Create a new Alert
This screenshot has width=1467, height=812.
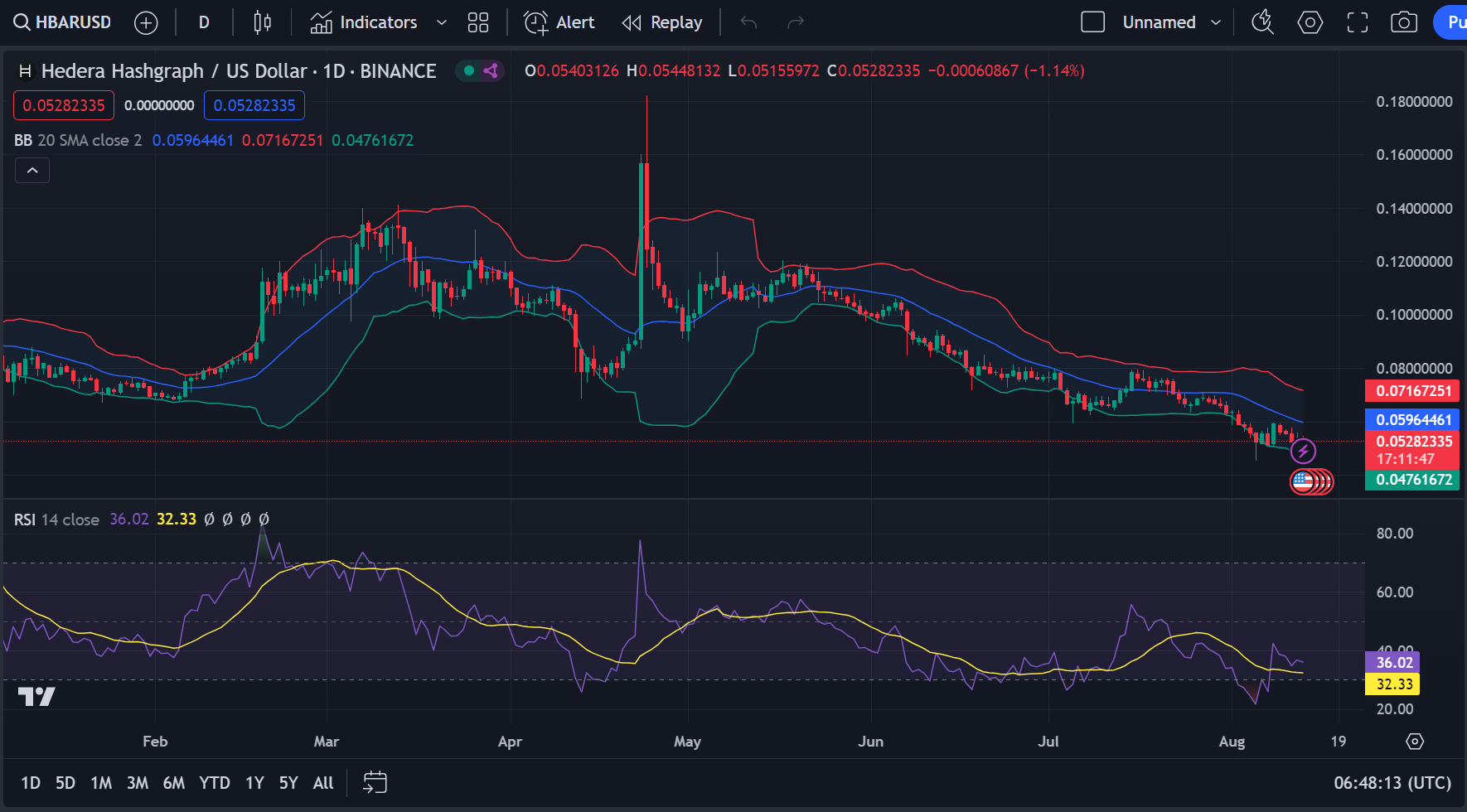click(559, 22)
